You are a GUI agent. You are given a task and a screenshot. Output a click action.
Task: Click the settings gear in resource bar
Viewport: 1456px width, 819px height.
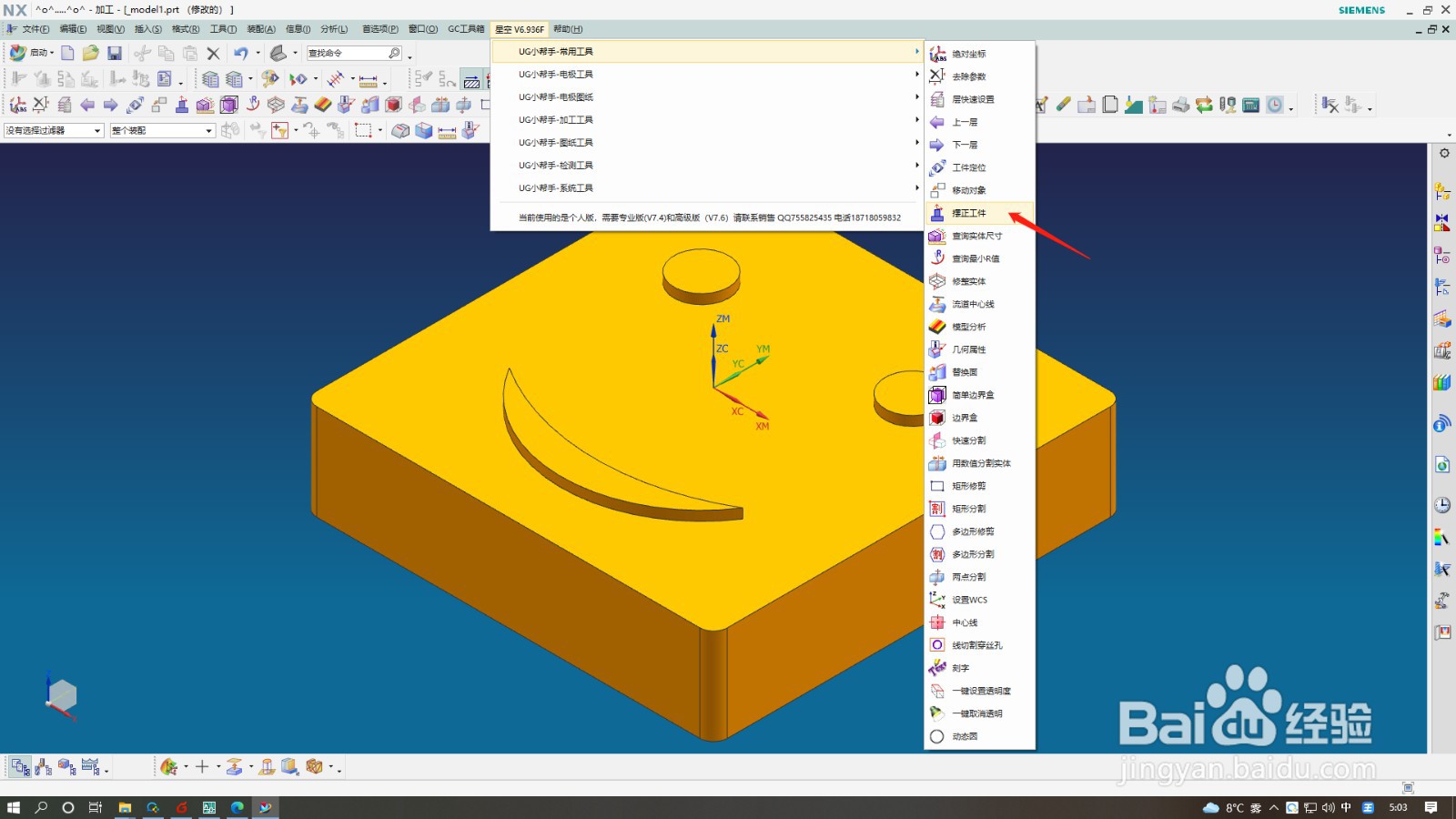click(x=1444, y=153)
